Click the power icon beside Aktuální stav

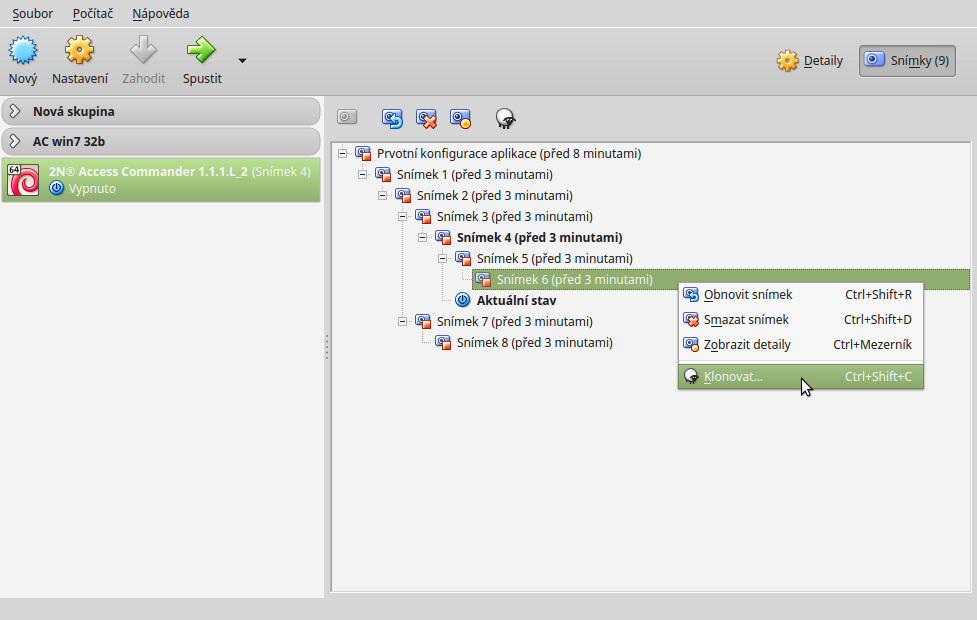pos(462,300)
